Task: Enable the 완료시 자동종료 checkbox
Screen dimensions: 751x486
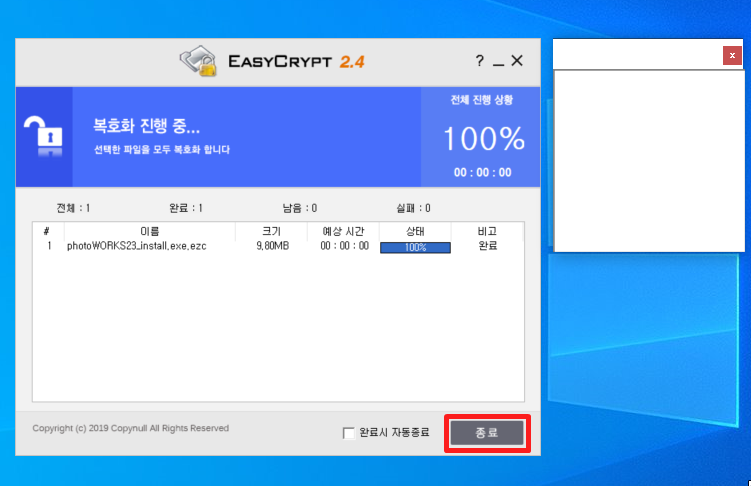Action: [349, 433]
